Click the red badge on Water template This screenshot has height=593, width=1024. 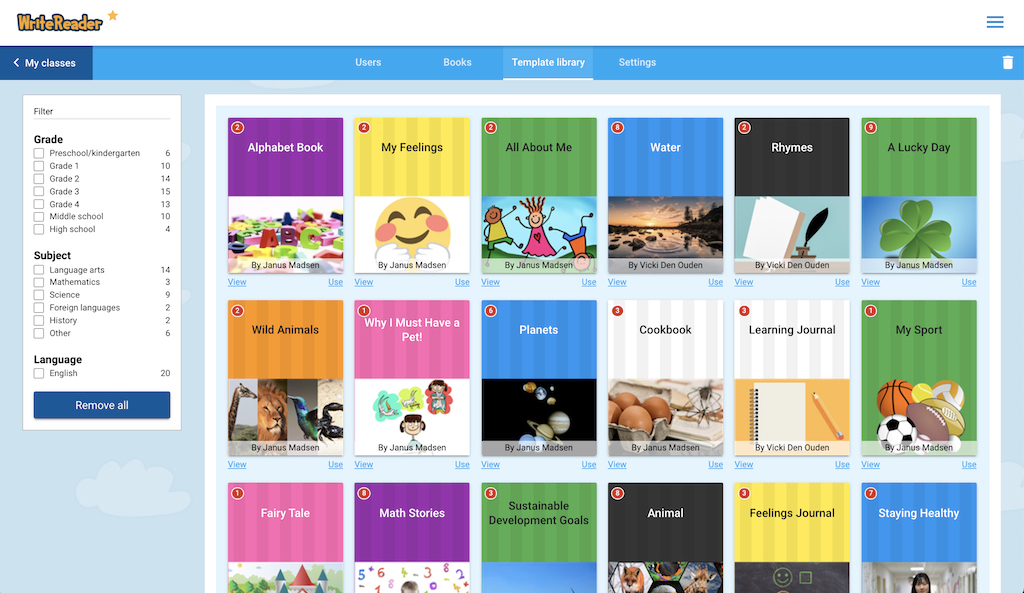pos(617,128)
